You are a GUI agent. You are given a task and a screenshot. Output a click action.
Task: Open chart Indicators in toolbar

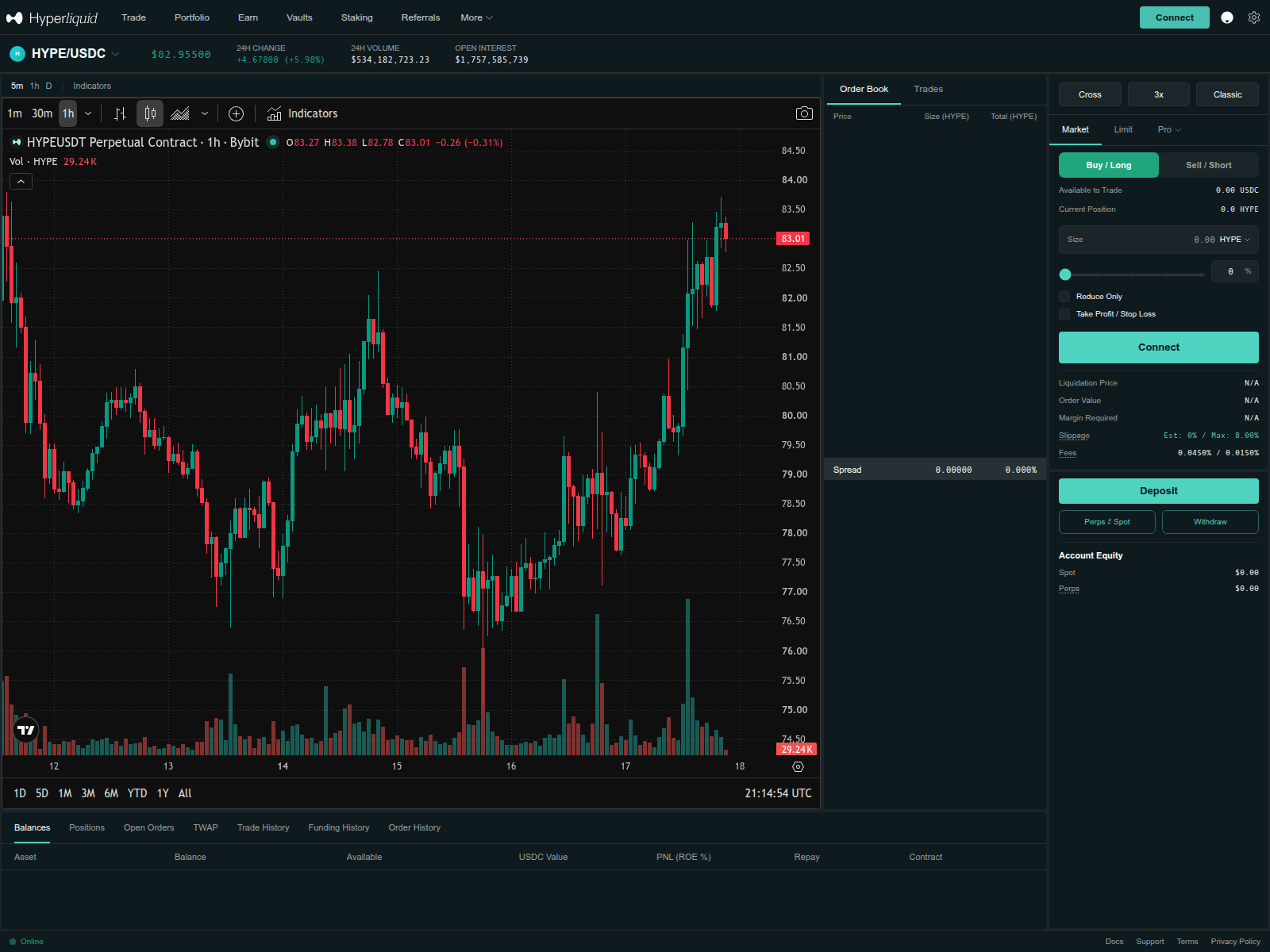pos(302,113)
